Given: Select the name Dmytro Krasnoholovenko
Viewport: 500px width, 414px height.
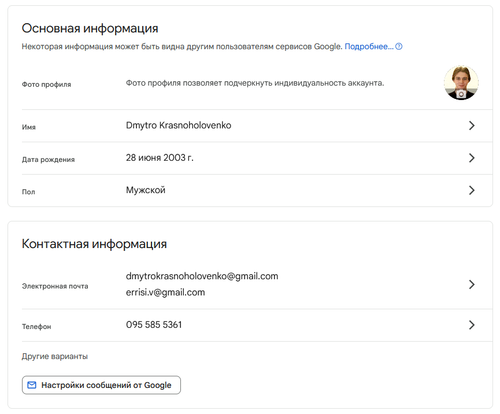Looking at the screenshot, I should pos(178,125).
